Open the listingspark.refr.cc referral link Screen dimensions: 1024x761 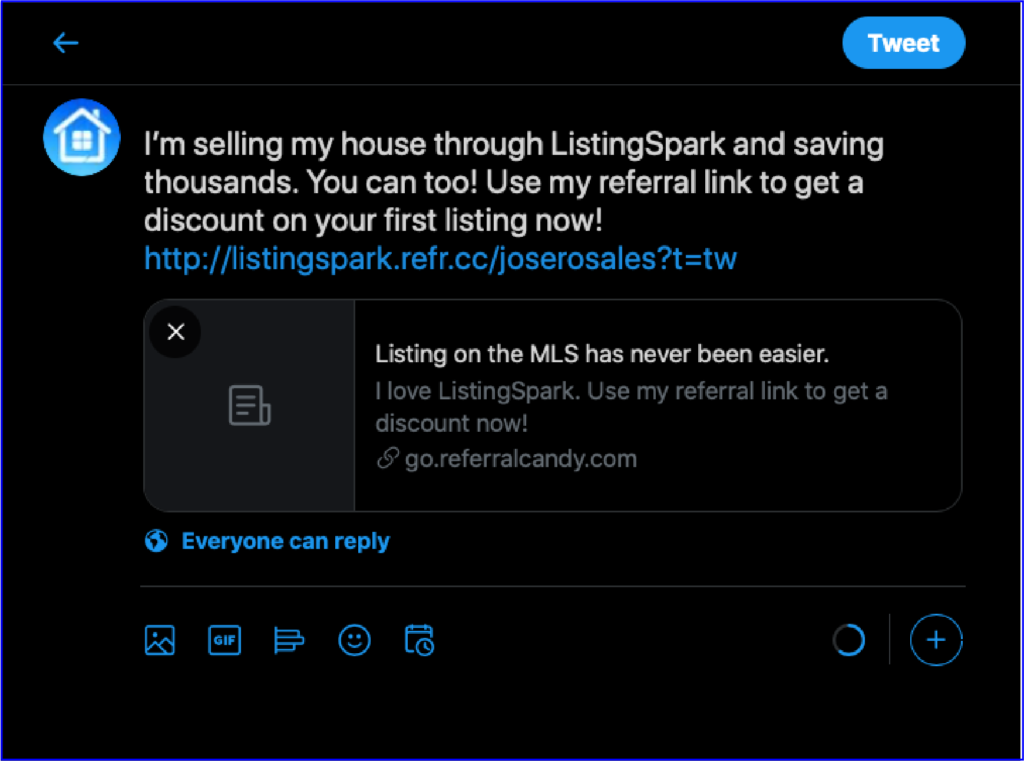pyautogui.click(x=440, y=259)
